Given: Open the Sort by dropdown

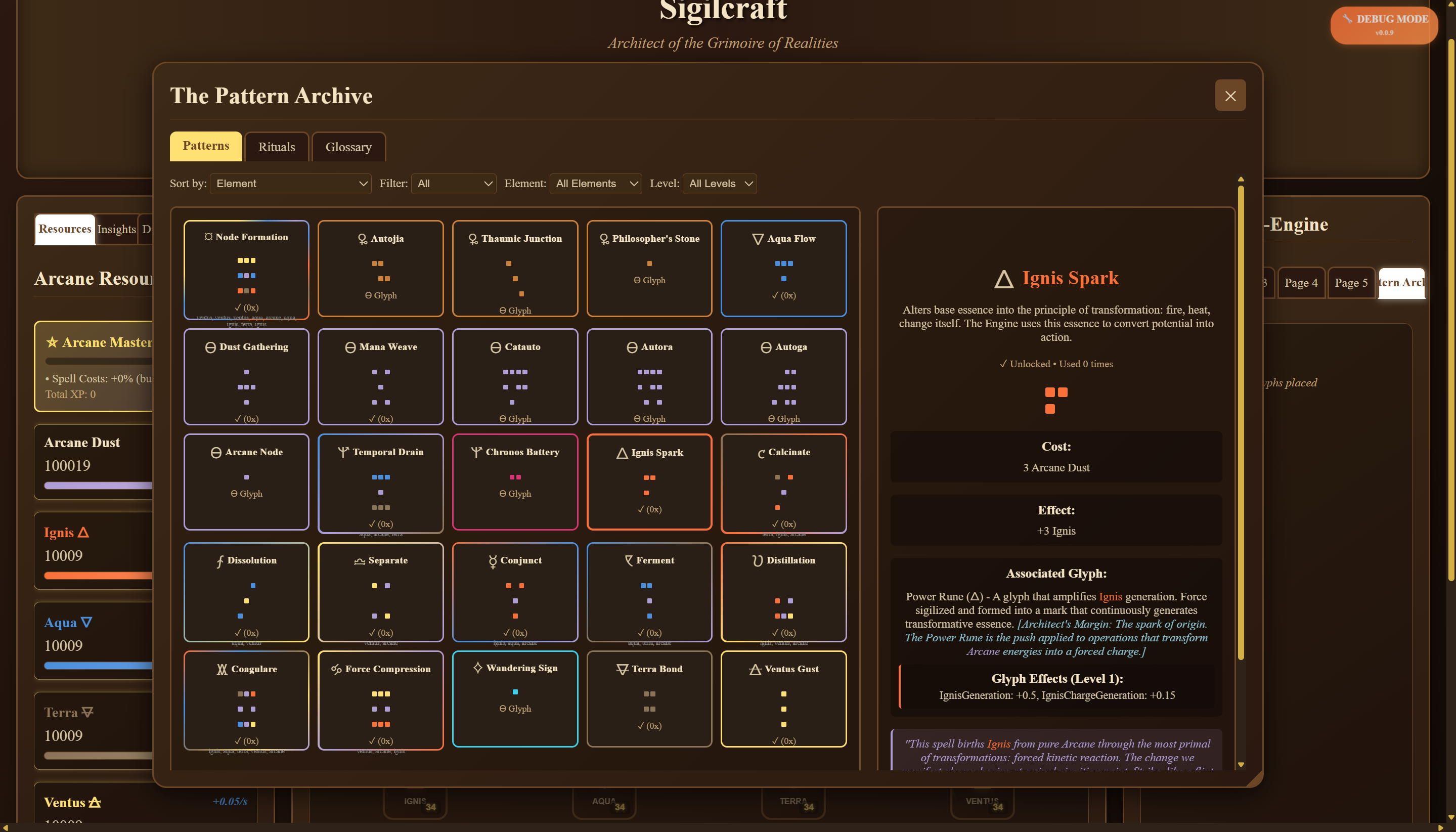Looking at the screenshot, I should tap(290, 184).
